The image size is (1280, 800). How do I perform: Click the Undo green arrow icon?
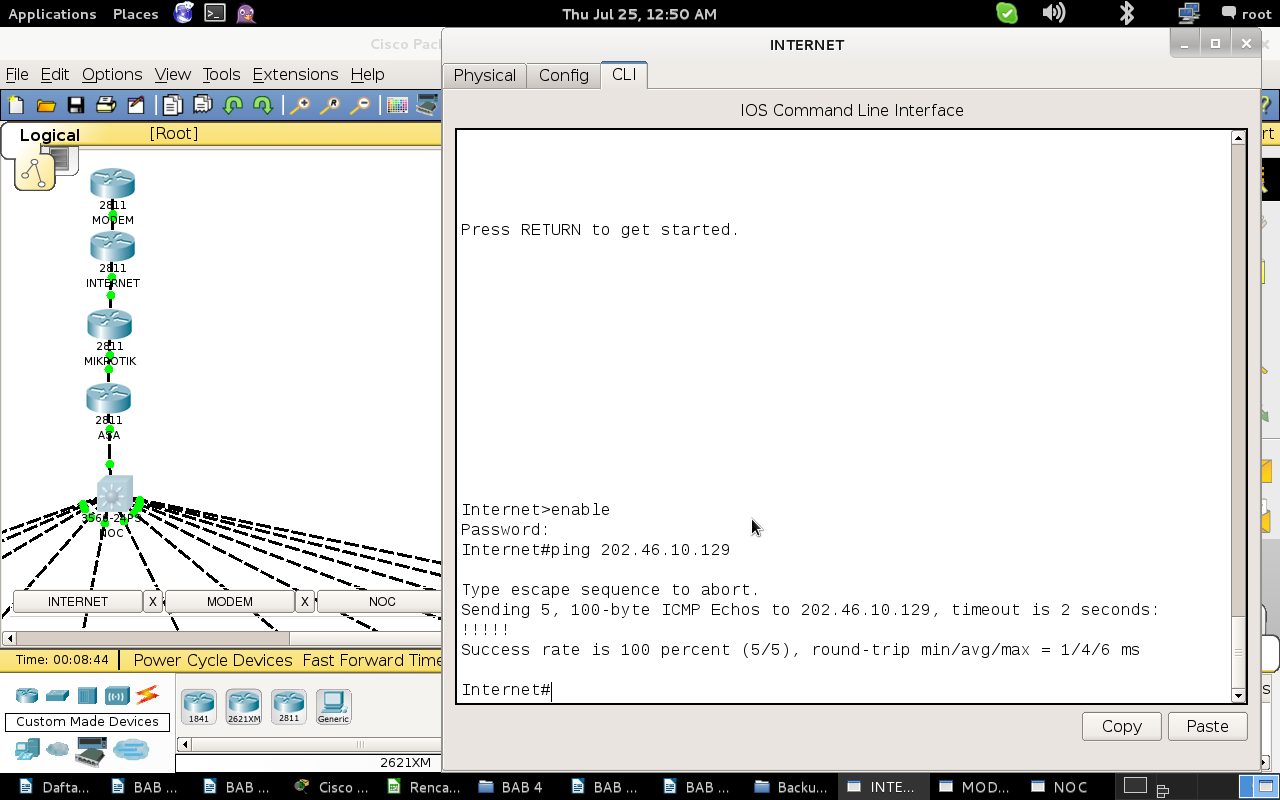click(233, 105)
